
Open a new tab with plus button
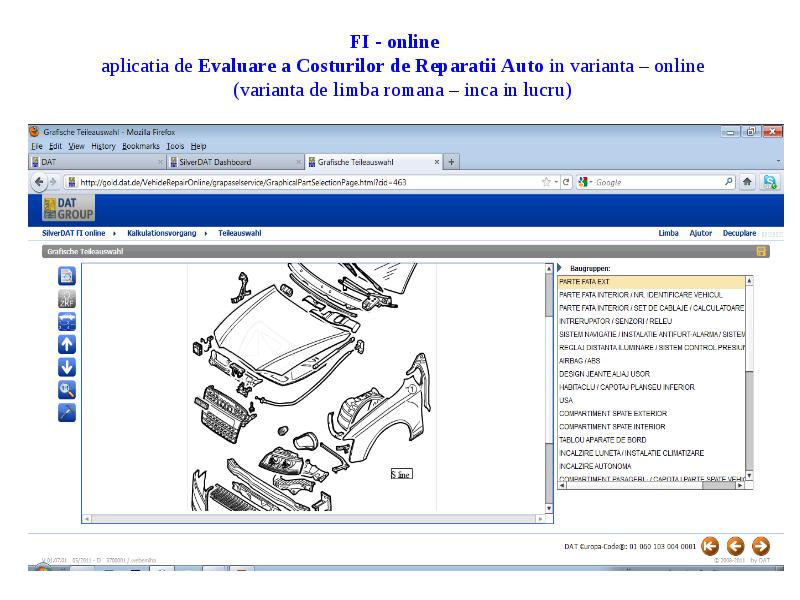[451, 162]
